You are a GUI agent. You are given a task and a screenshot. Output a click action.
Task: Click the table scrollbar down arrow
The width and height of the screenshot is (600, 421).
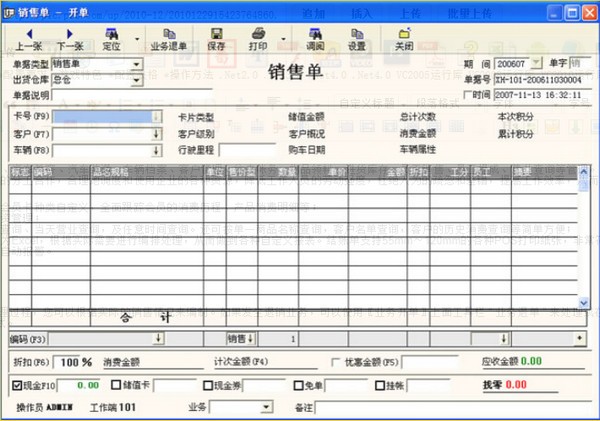584,302
